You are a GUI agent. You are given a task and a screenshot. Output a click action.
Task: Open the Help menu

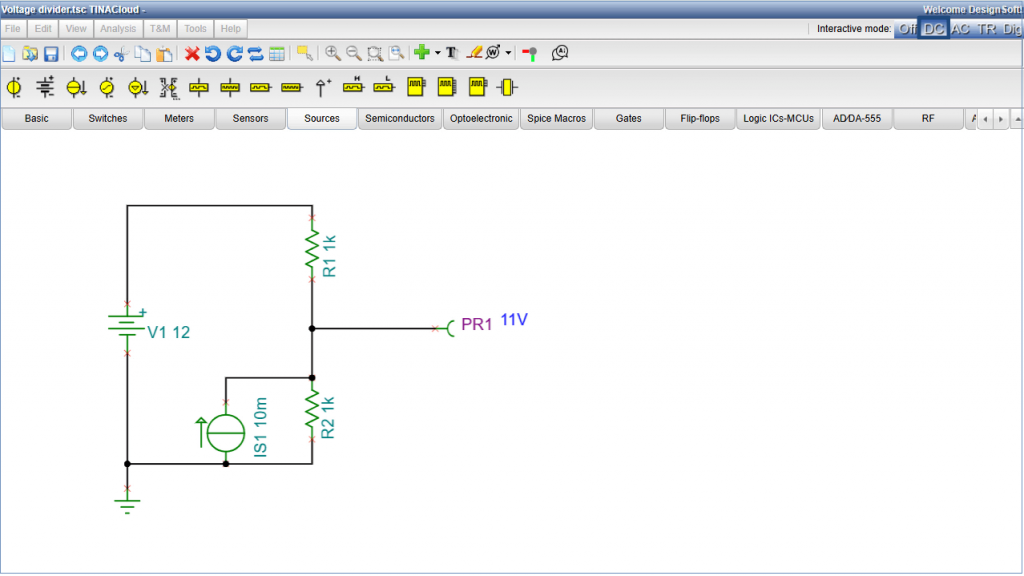(231, 29)
